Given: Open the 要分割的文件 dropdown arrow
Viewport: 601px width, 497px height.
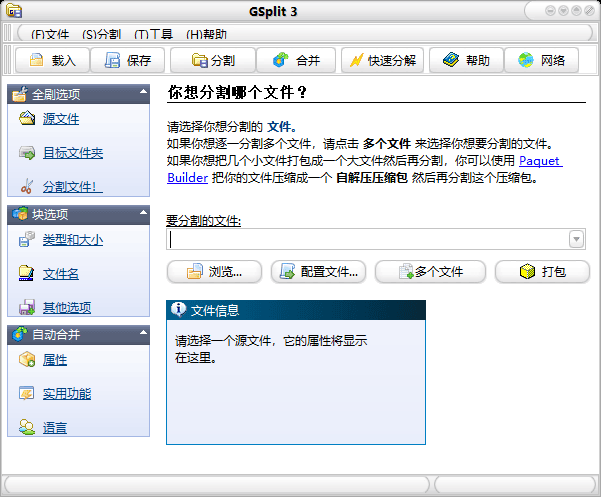Looking at the screenshot, I should (x=576, y=239).
